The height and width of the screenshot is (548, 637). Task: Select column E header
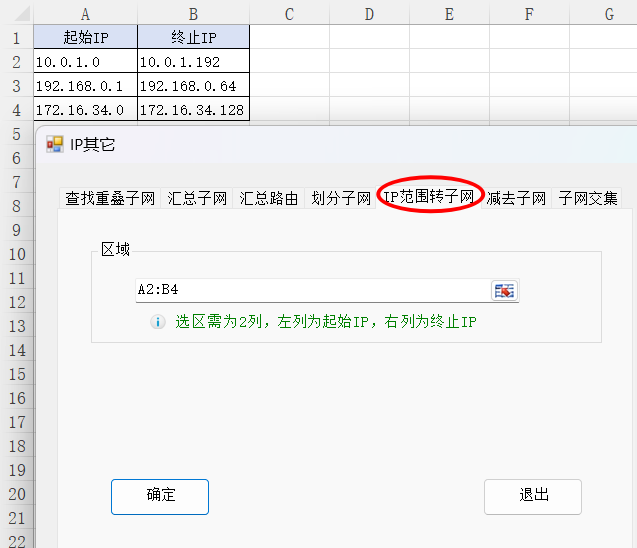click(x=449, y=14)
